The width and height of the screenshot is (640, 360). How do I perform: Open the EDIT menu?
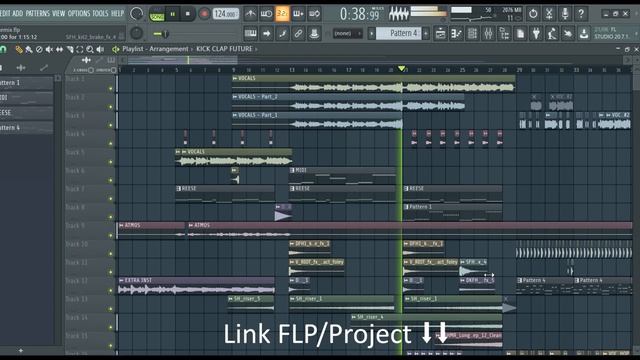coord(5,13)
